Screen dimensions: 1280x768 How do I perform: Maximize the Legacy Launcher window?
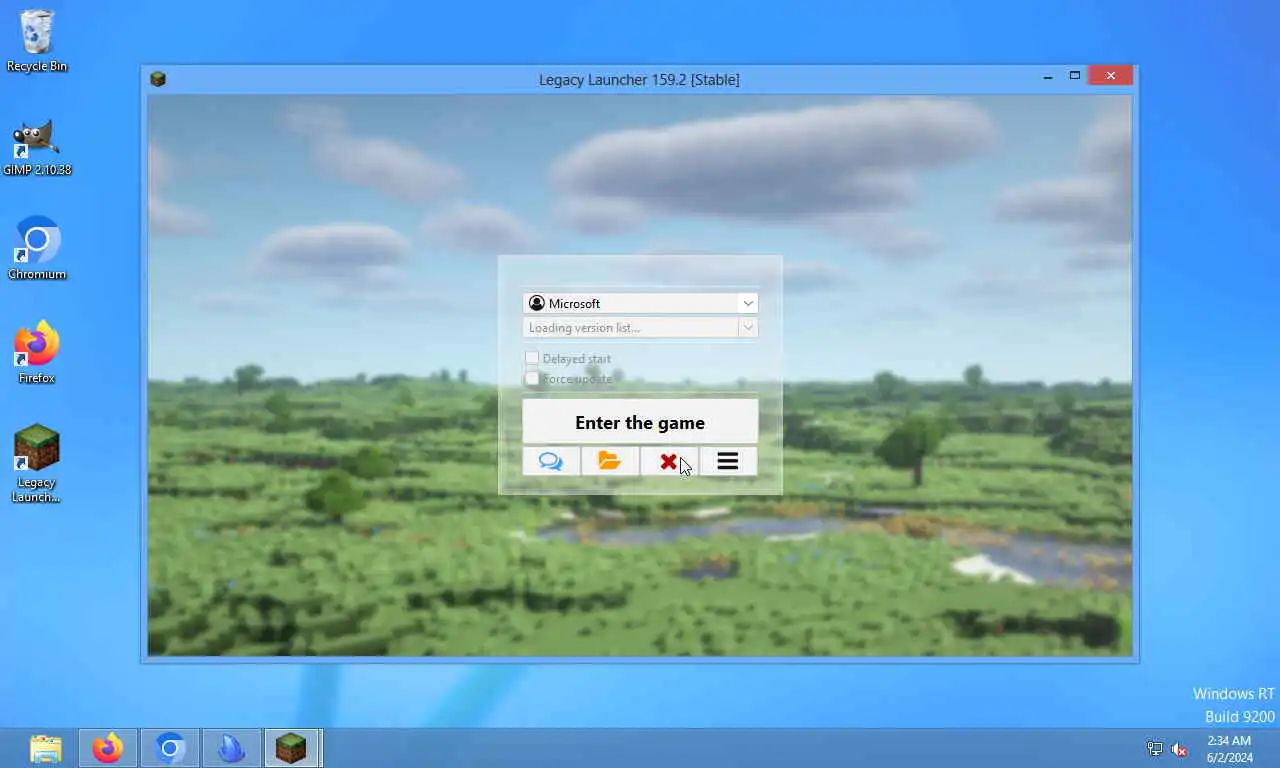pos(1075,76)
